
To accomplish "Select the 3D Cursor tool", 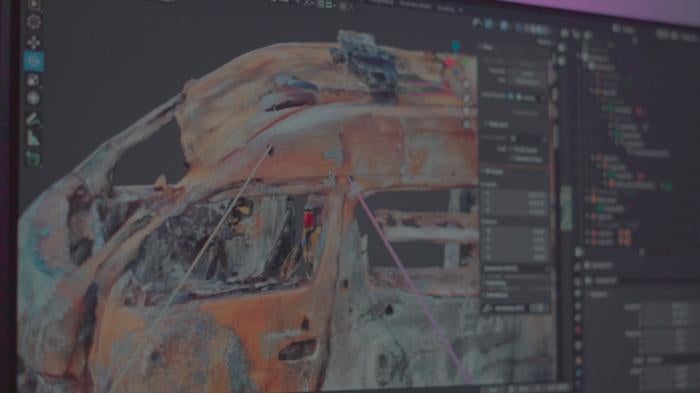I will 34,21.
